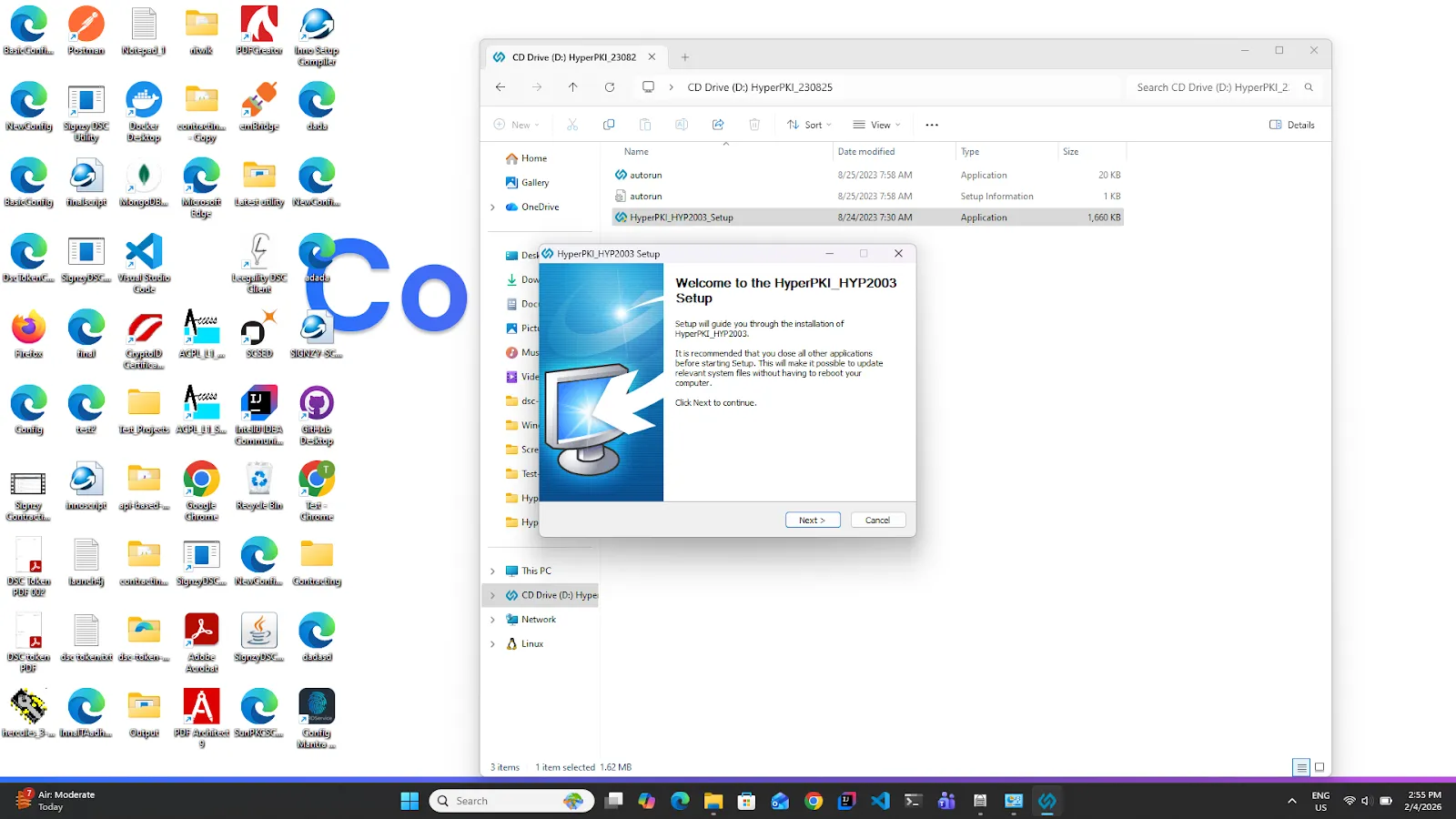
Task: Open the emBridge desktop icon
Action: pos(259,106)
